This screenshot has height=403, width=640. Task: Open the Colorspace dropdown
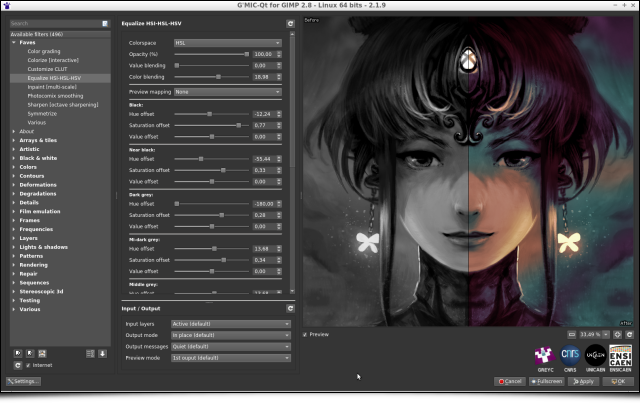coord(228,43)
